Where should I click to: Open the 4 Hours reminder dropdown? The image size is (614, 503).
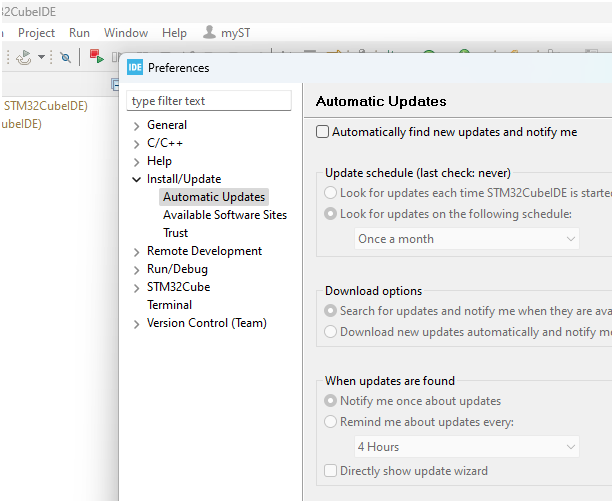(x=466, y=447)
